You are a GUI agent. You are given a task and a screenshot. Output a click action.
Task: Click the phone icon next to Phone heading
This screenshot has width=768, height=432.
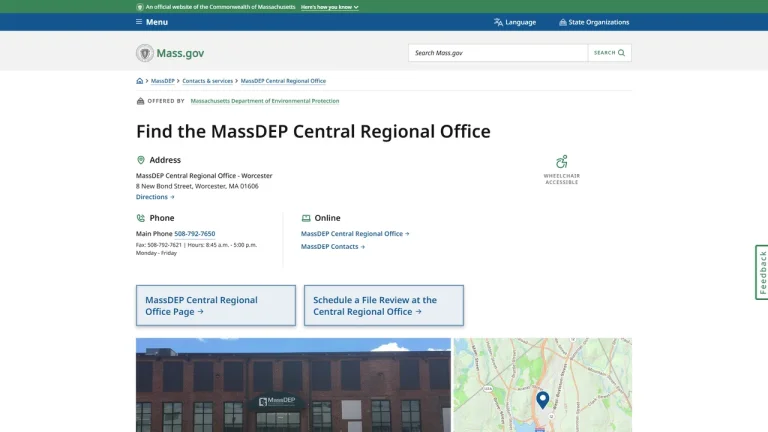141,218
